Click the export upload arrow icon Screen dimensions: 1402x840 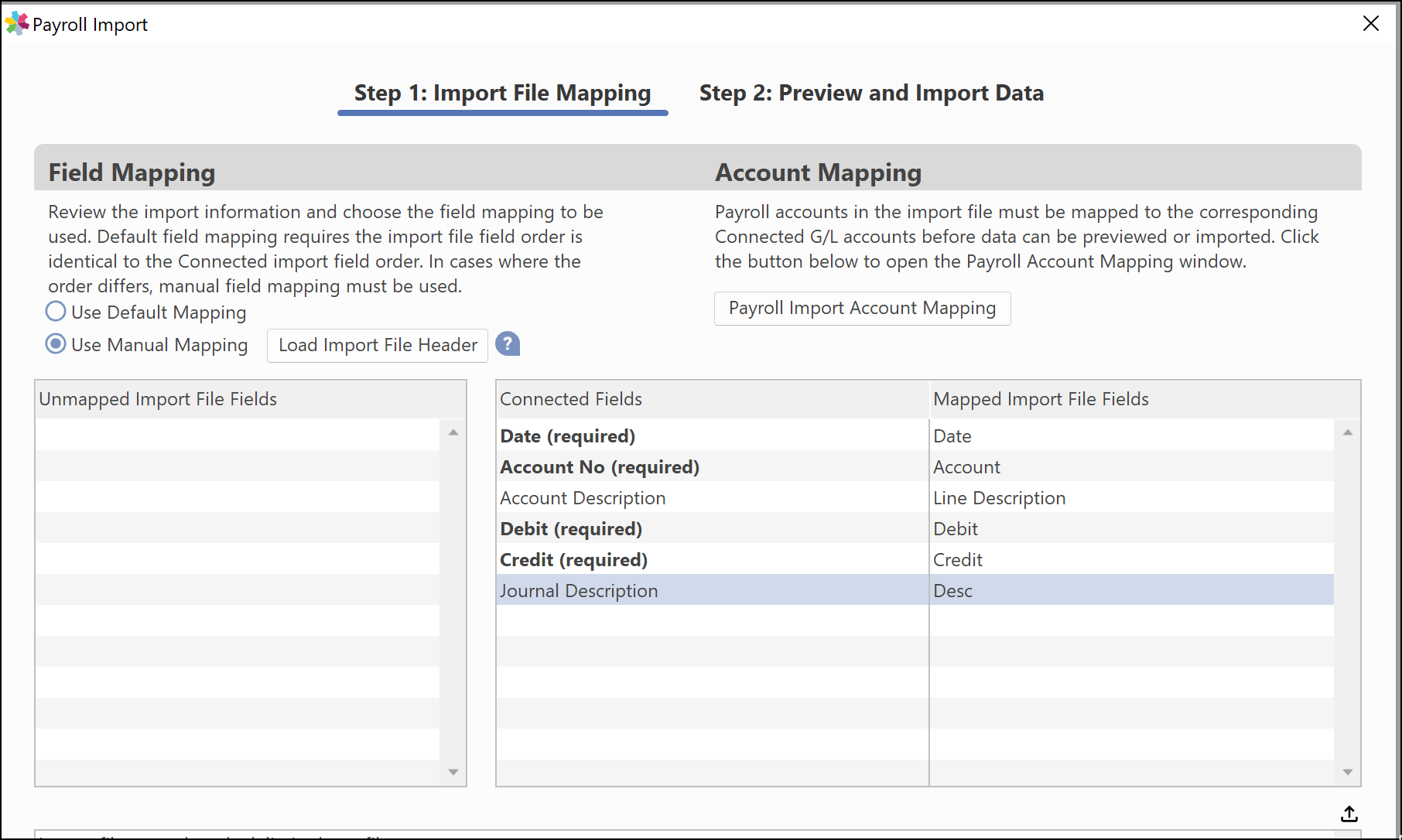1349,814
